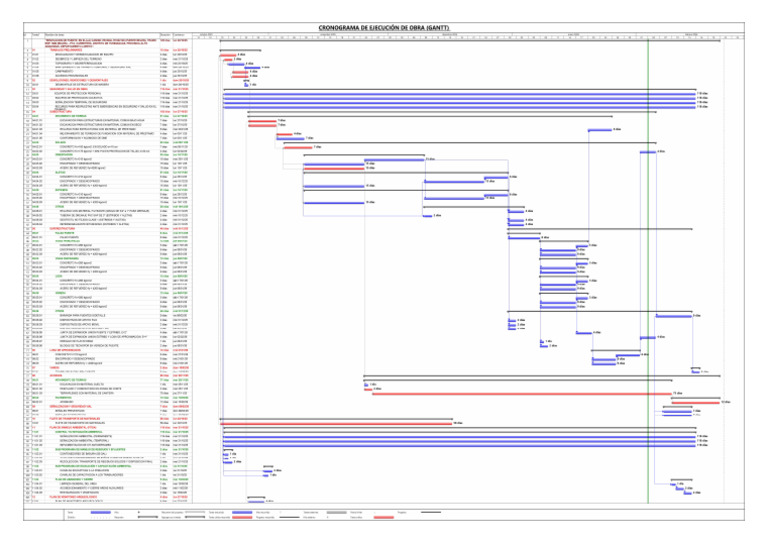
Task: Select 'ACONDICIONAMIENTO Y CIERRE AREAS AUXILIARES' row
Action: (x=108, y=488)
